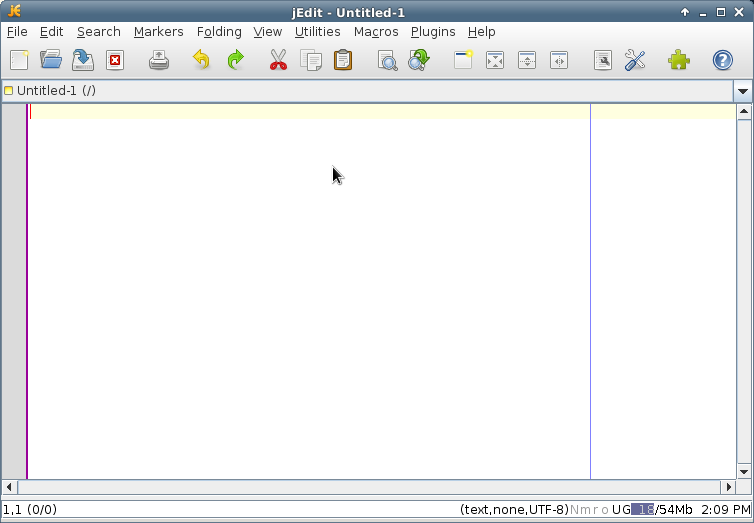Open Find dialog via the magnifier icon
This screenshot has width=754, height=523.
388,61
